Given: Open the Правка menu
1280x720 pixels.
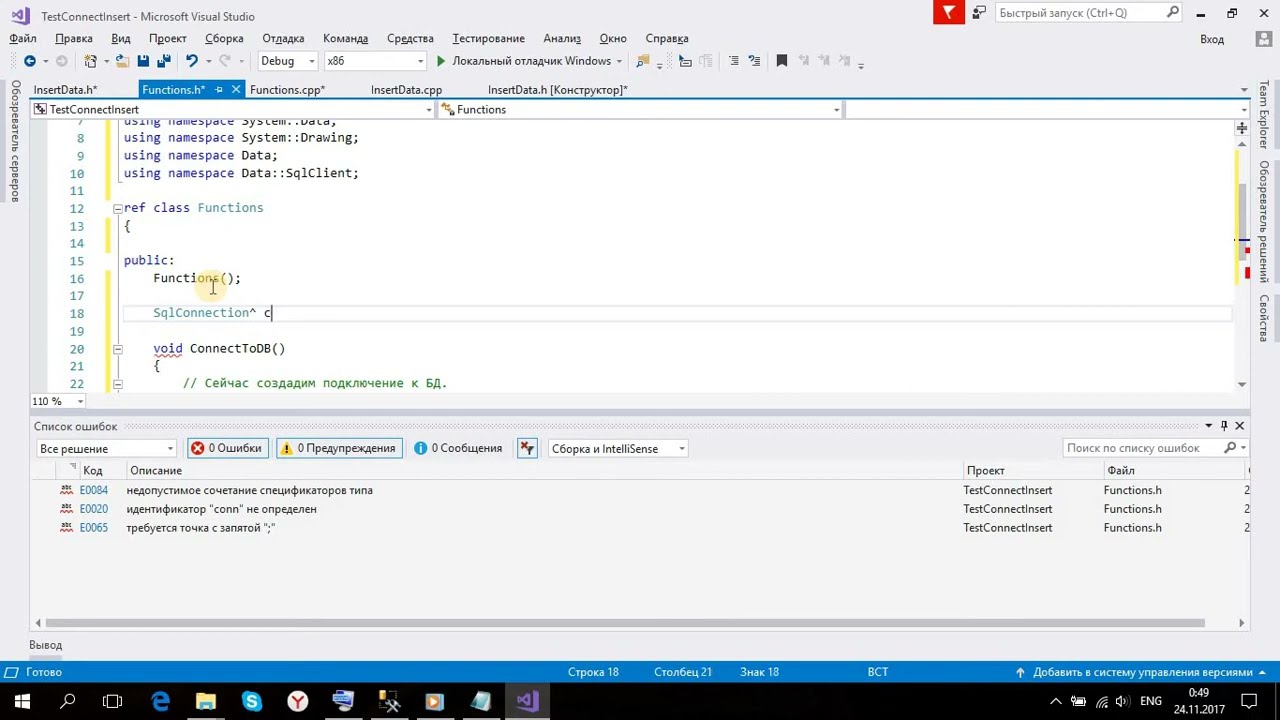Looking at the screenshot, I should 74,38.
